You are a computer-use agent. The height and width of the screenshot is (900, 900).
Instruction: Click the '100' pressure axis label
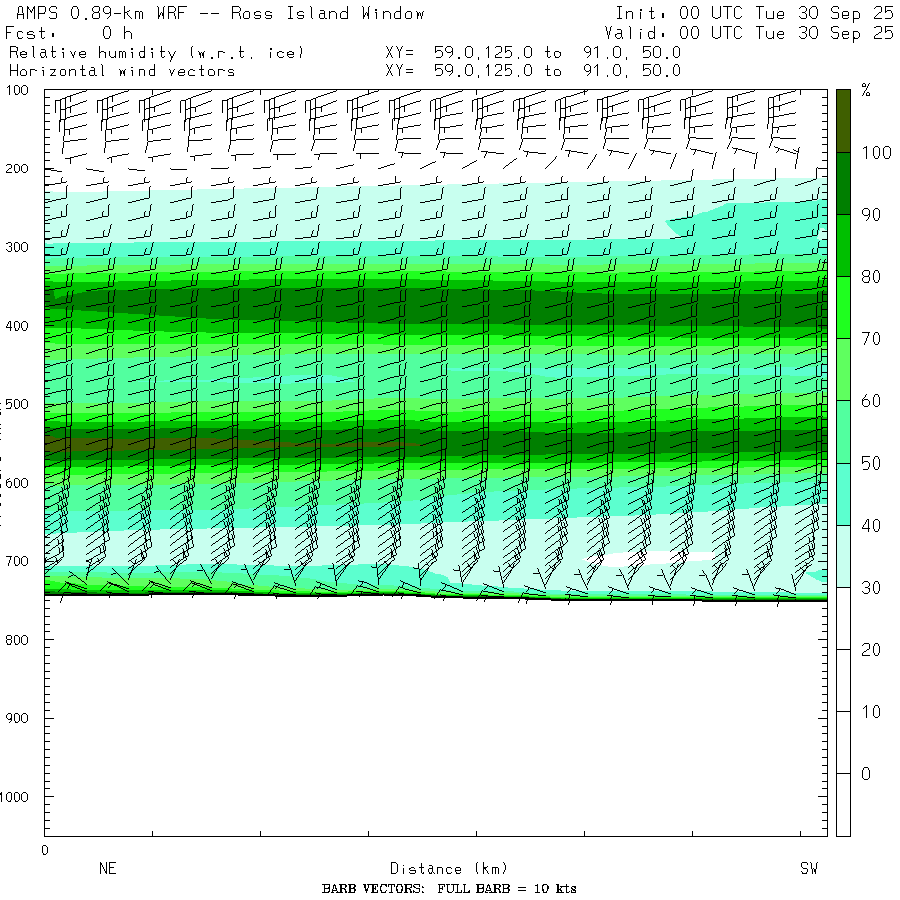[x=17, y=90]
